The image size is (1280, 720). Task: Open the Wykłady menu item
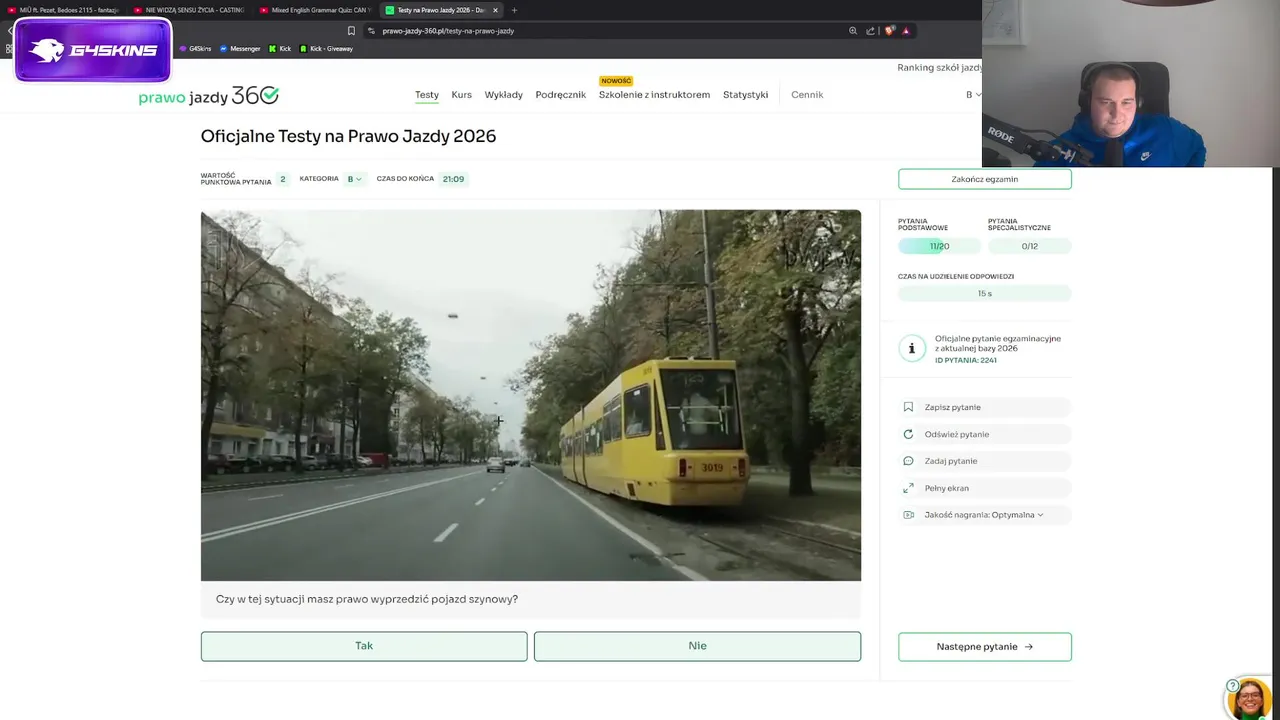pyautogui.click(x=503, y=95)
